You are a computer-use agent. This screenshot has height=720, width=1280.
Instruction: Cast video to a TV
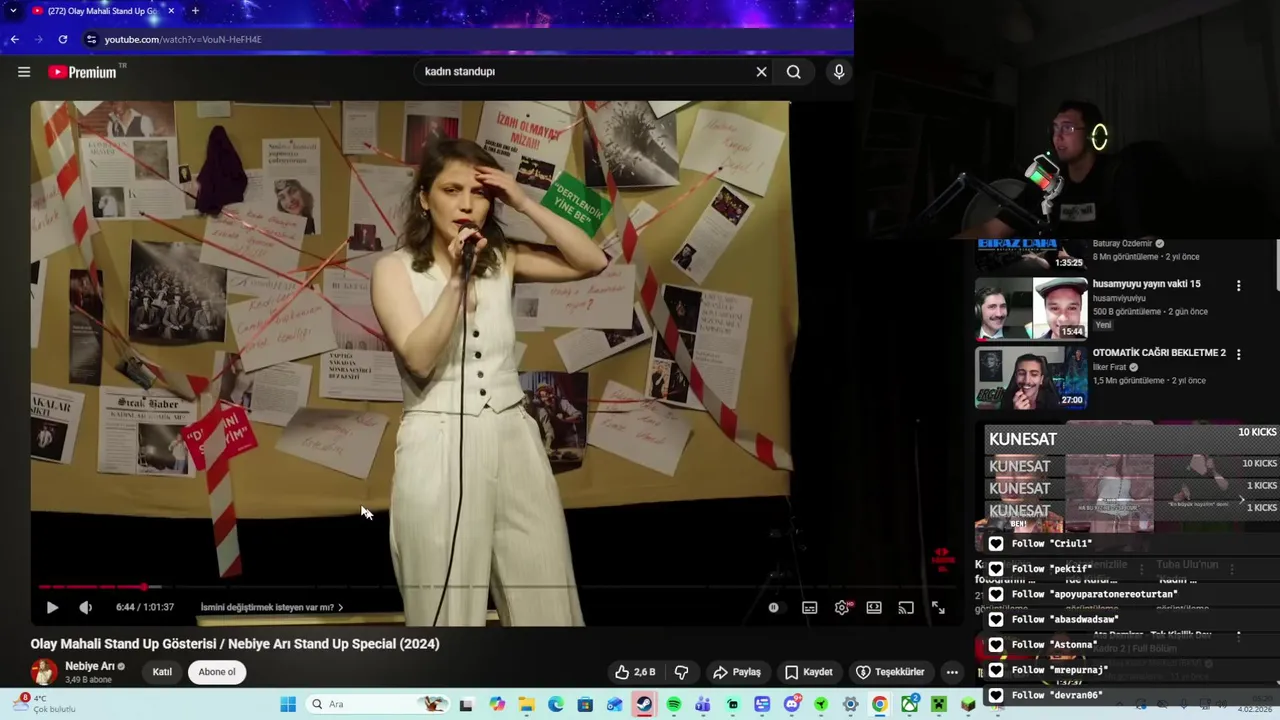[x=906, y=607]
